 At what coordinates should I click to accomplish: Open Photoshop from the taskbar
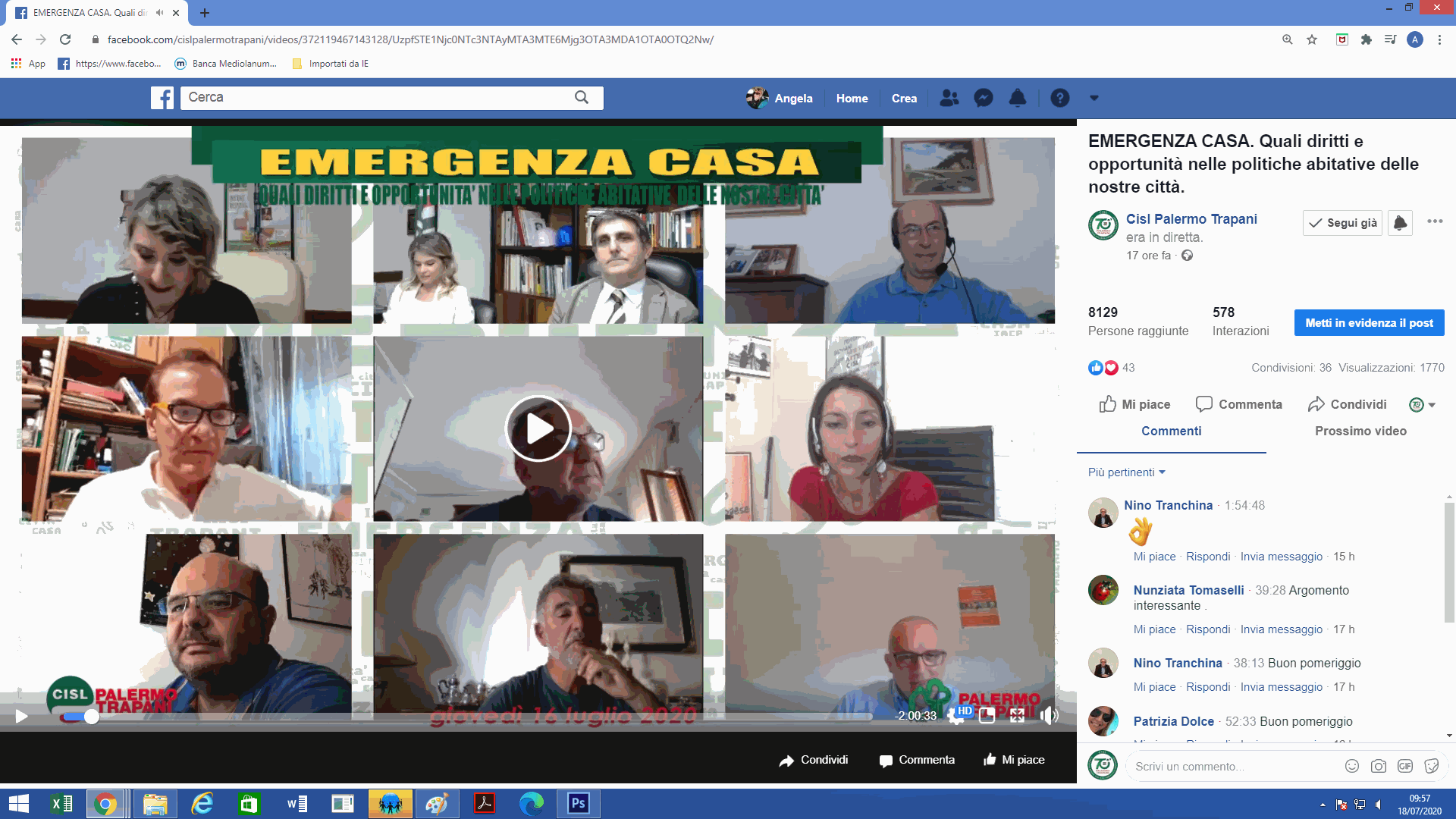[579, 804]
